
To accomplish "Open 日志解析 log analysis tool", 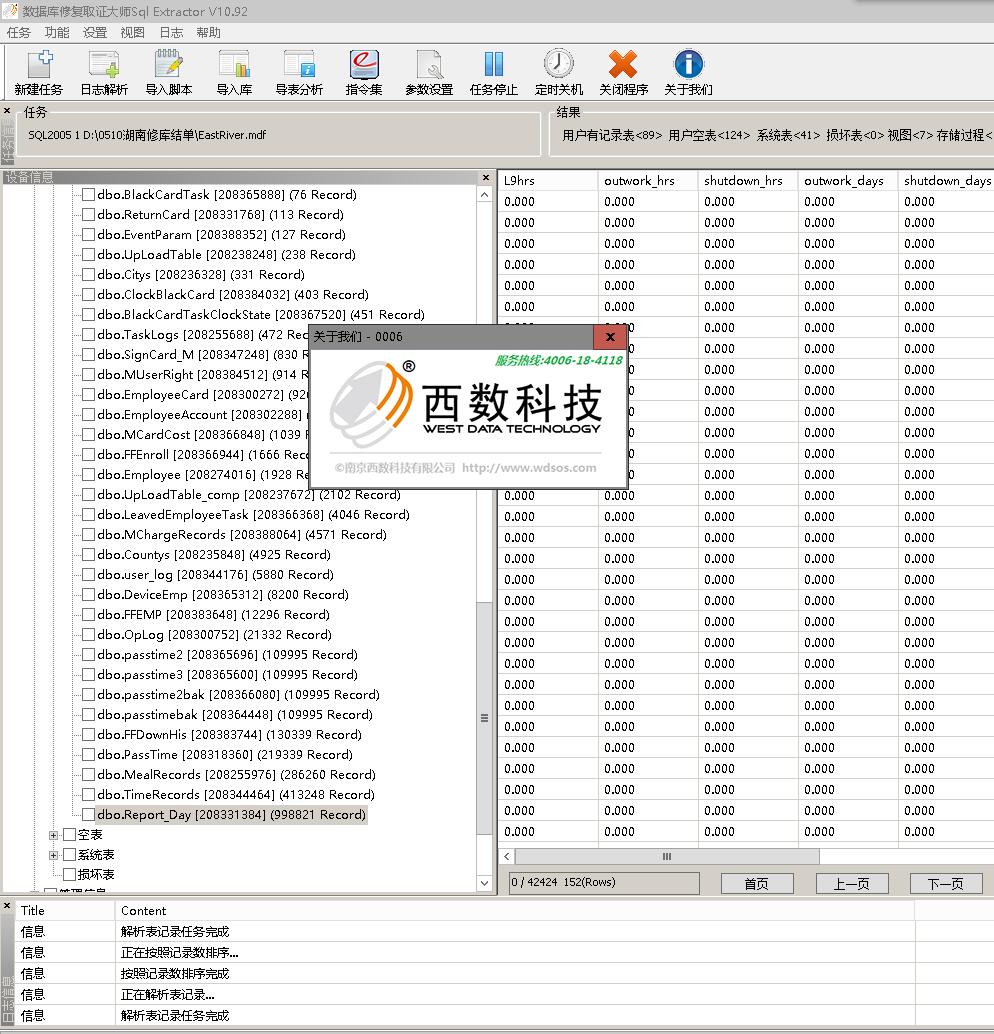I will (104, 73).
